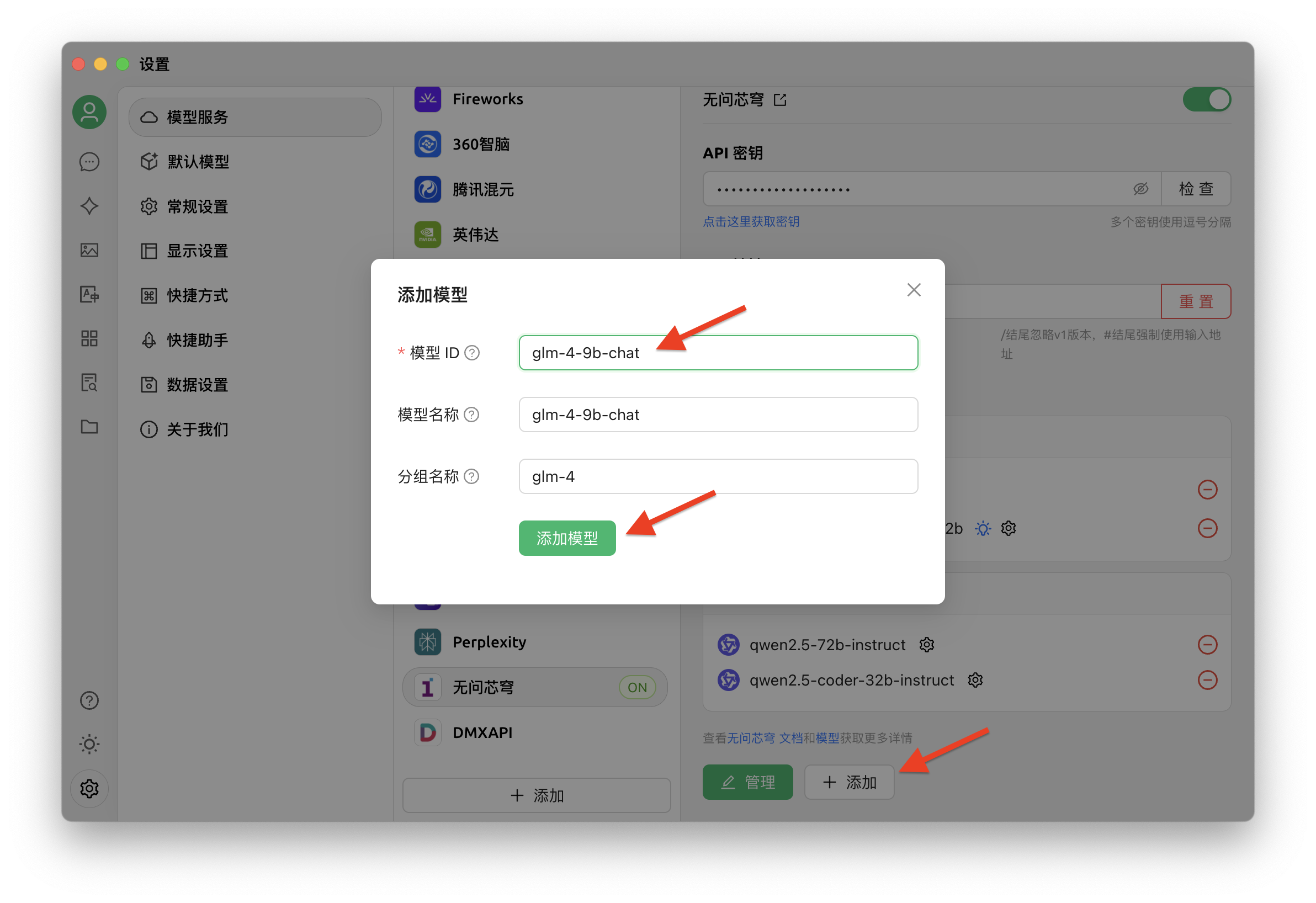The height and width of the screenshot is (903, 1316).
Task: Toggle API key visibility eye icon
Action: 1140,189
